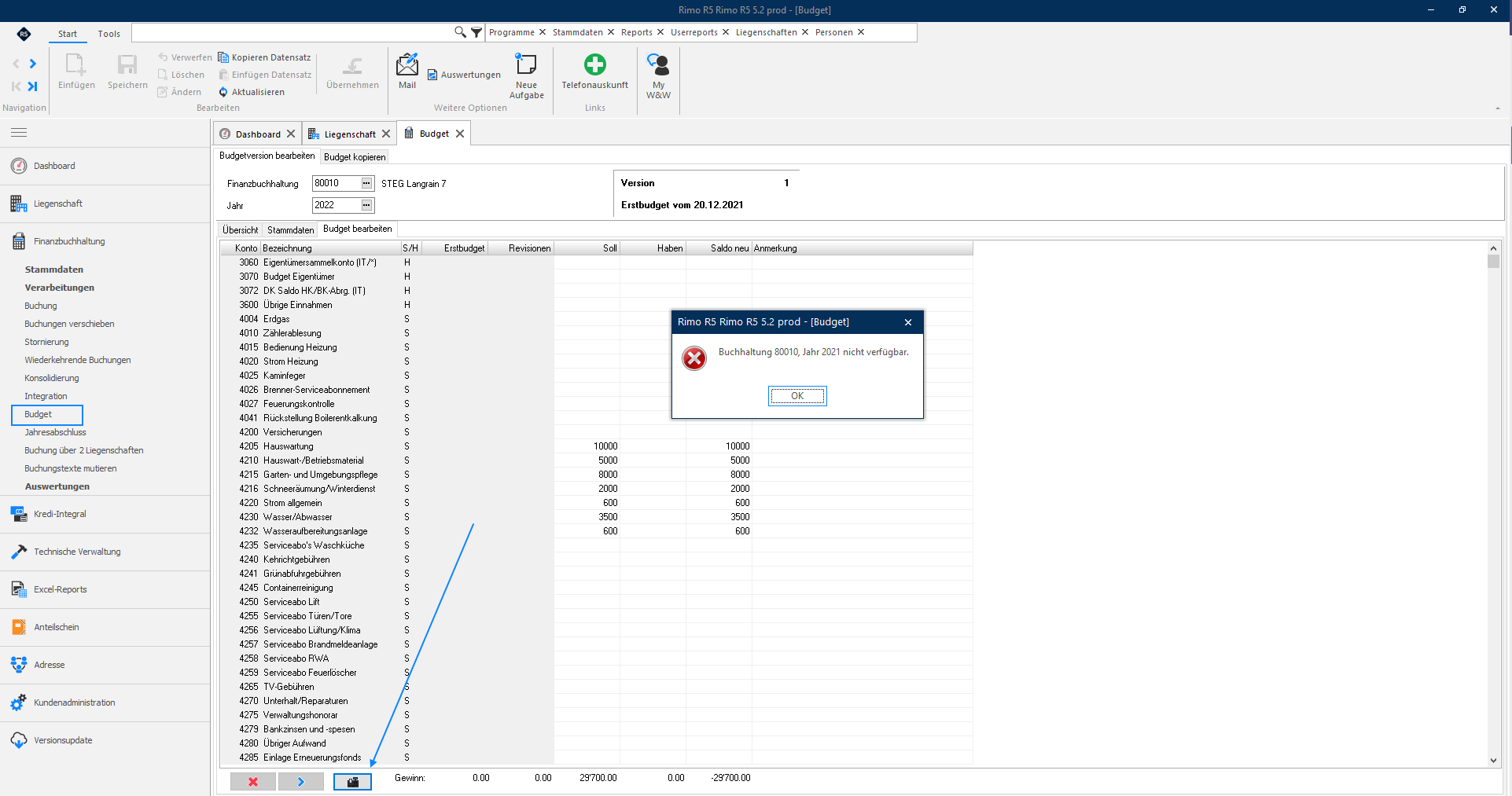This screenshot has width=1512, height=796.
Task: Switch to the Tools ribbon tab
Action: click(109, 34)
